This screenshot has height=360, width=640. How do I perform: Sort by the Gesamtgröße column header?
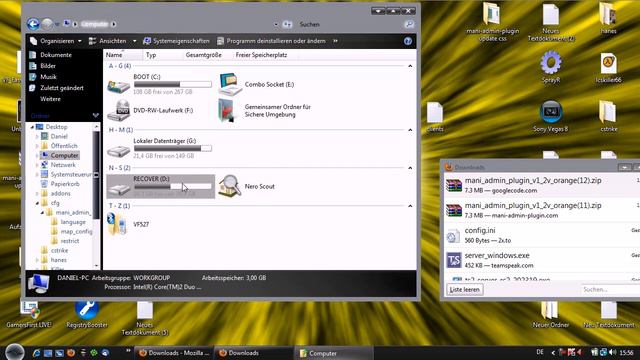(x=207, y=55)
